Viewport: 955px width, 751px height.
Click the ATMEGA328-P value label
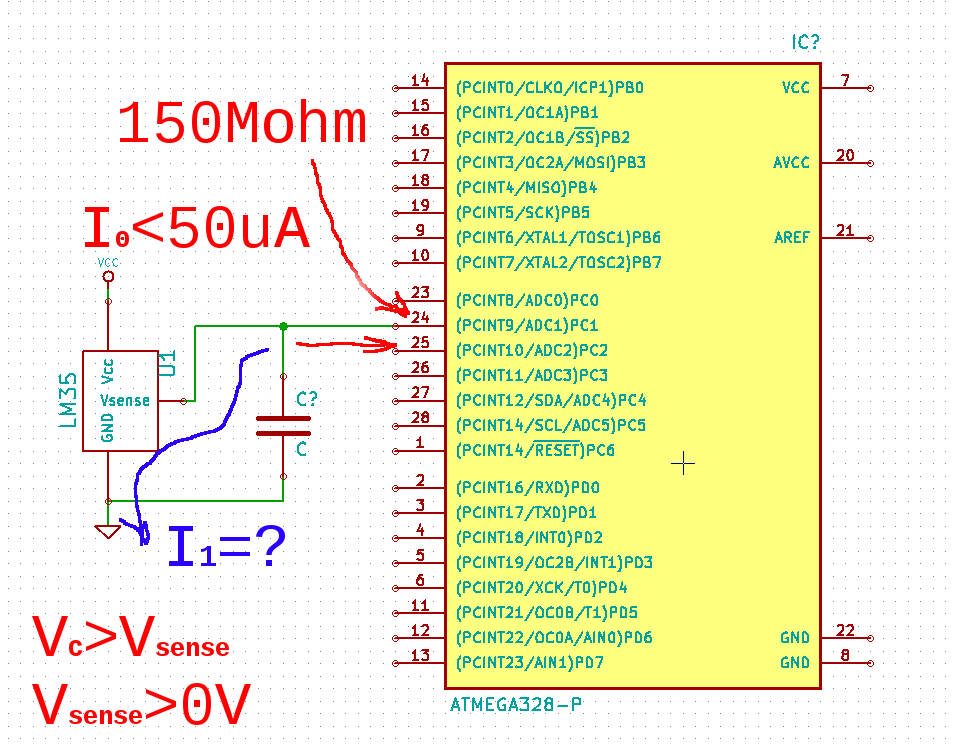(516, 705)
